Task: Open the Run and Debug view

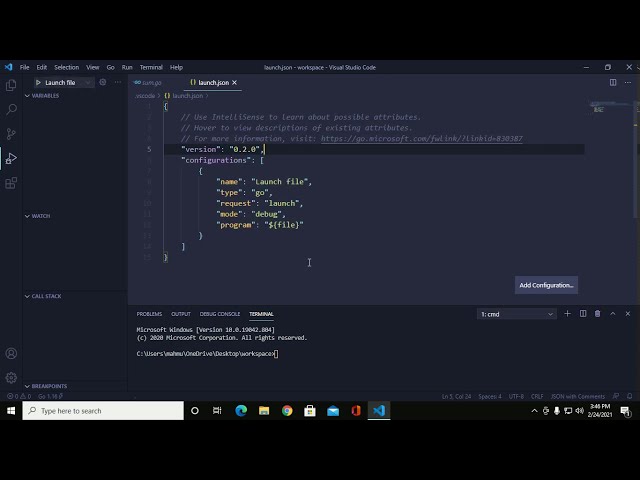Action: [11, 158]
